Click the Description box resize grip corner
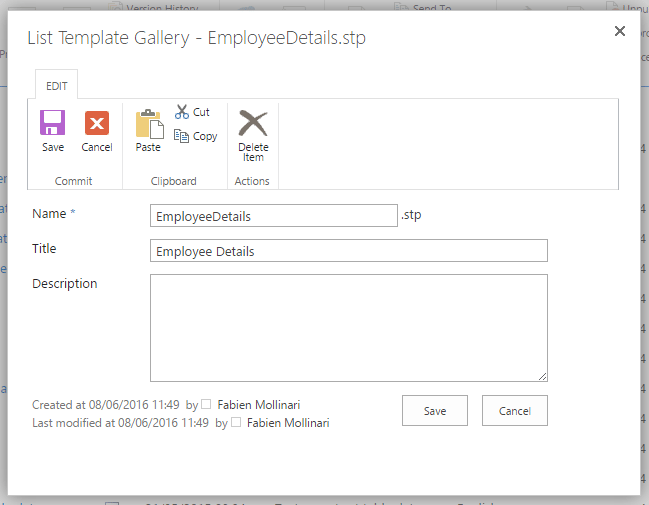The image size is (649, 505). tap(543, 376)
